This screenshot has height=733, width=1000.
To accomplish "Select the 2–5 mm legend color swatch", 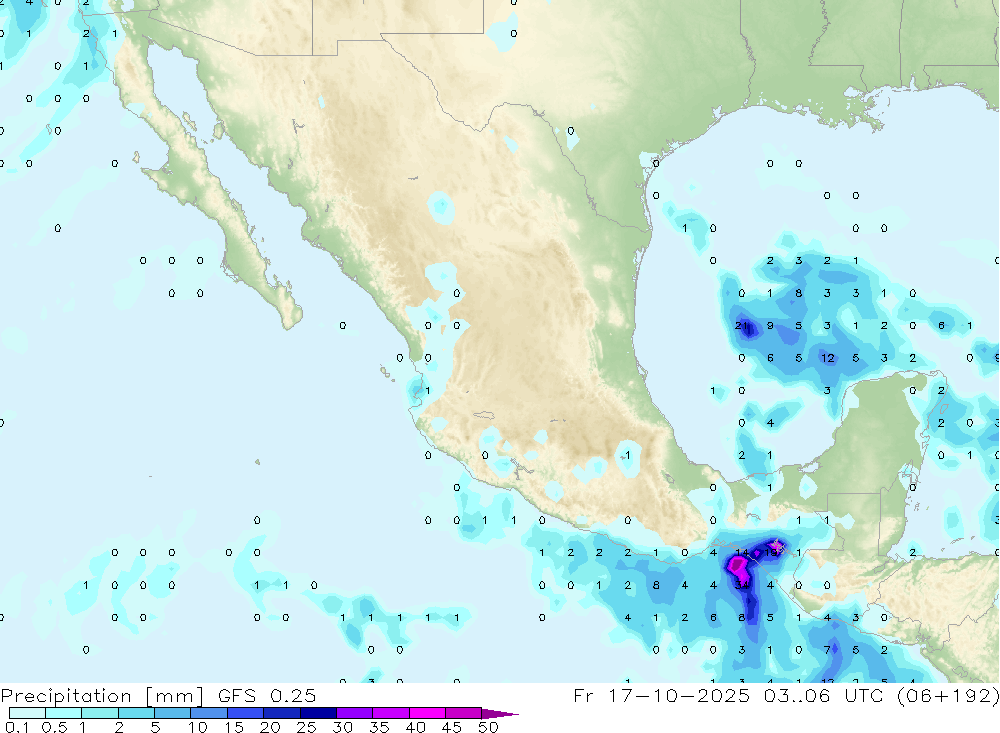I will pyautogui.click(x=136, y=713).
